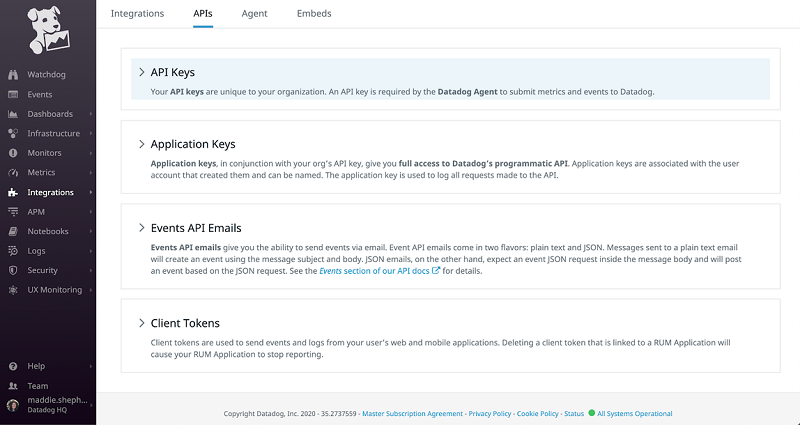
Task: Click external link icon after API docs
Action: pyautogui.click(x=436, y=271)
